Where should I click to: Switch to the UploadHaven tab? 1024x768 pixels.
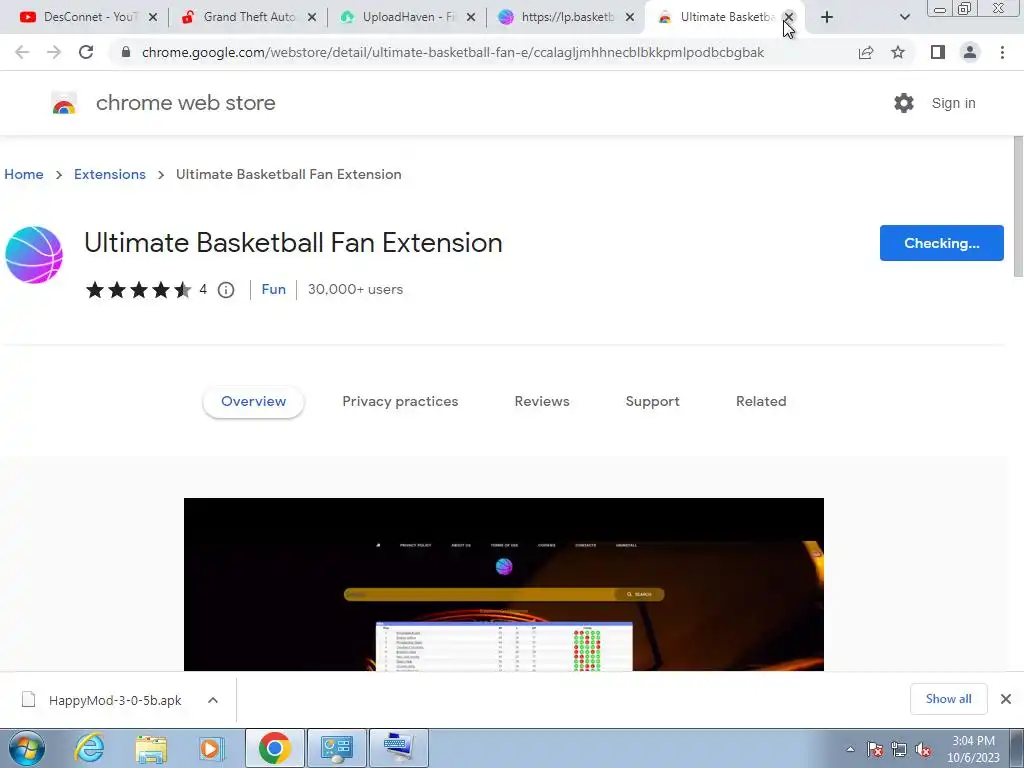[408, 17]
